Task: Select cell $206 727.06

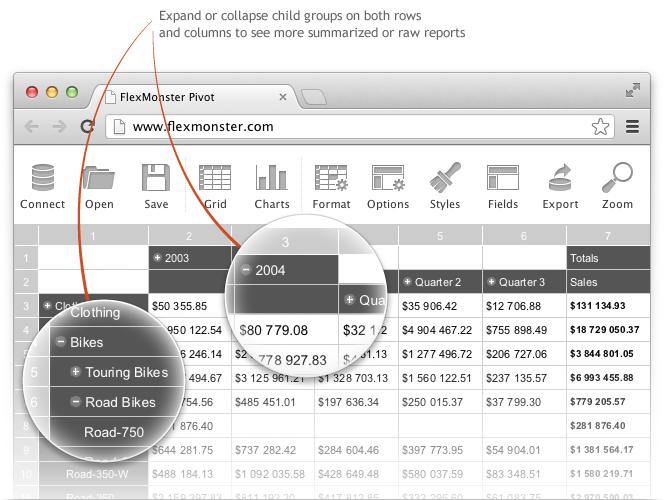Action: 524,354
